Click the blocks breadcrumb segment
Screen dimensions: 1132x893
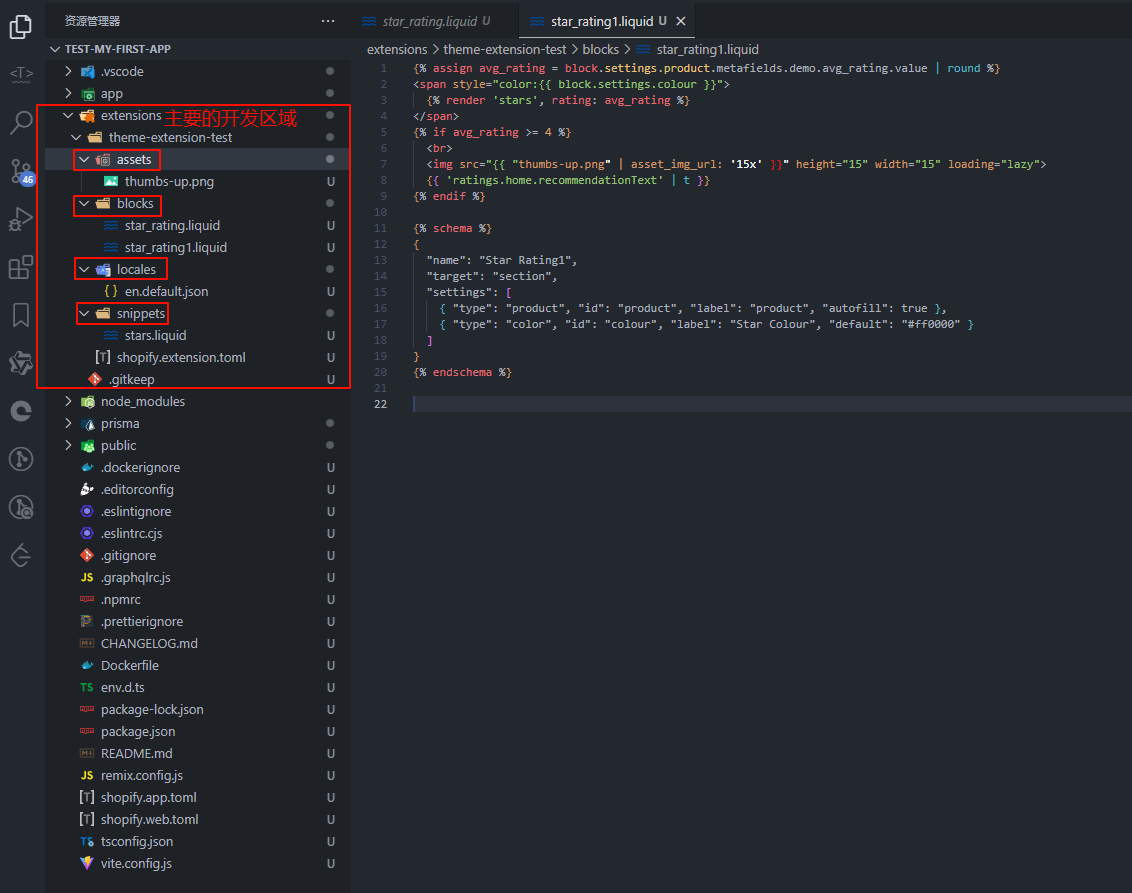click(x=600, y=49)
